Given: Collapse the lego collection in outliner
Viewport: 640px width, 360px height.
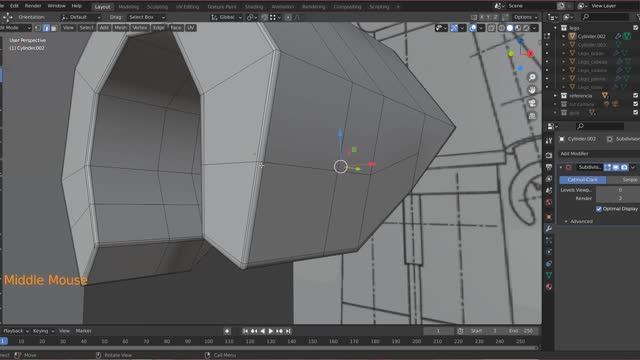Looking at the screenshot, I should [x=555, y=28].
